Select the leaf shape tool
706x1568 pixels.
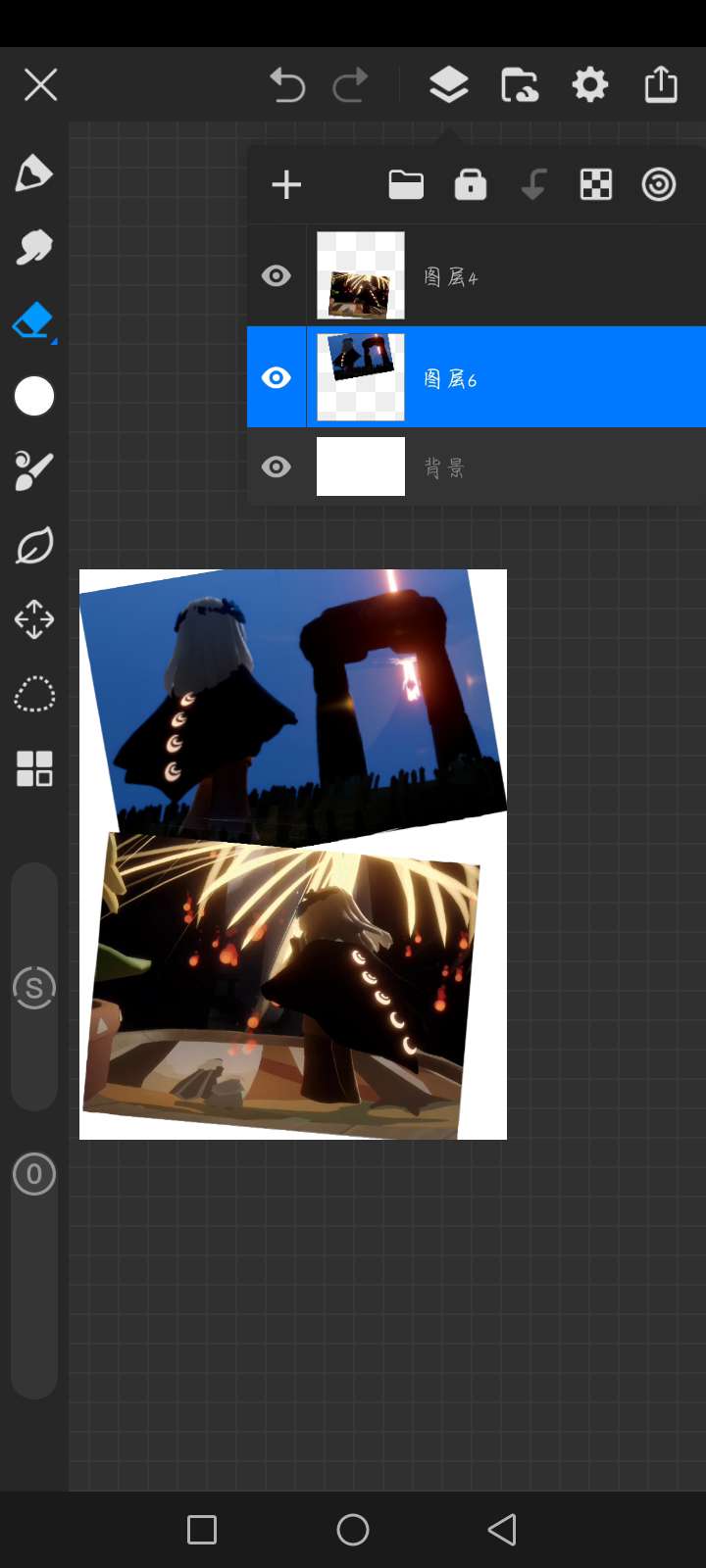click(33, 546)
